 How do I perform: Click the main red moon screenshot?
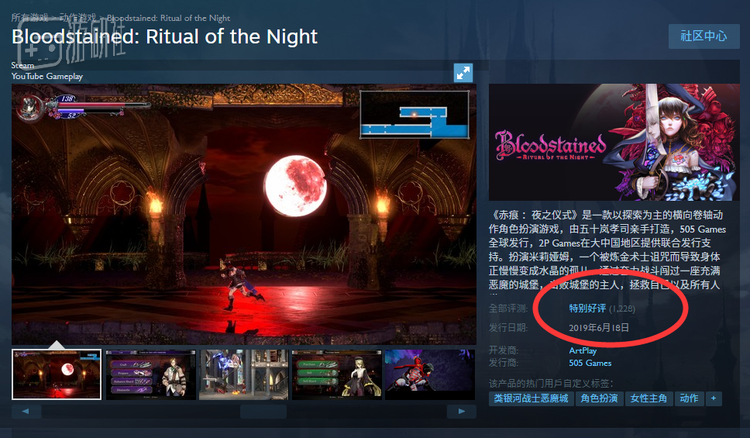(x=244, y=214)
